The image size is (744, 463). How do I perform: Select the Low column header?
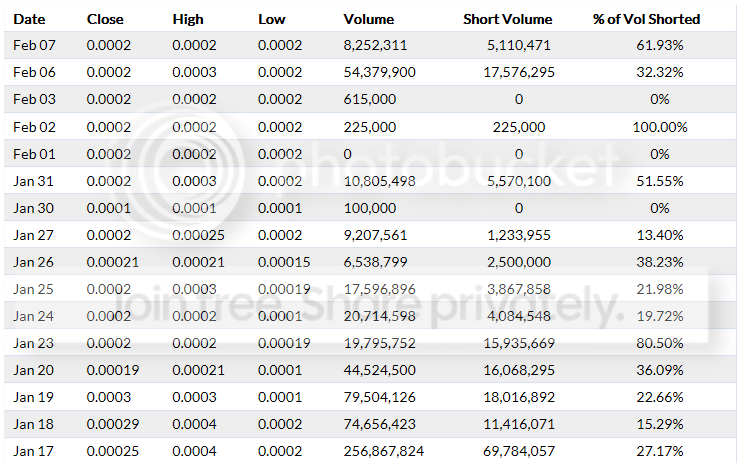[x=271, y=19]
